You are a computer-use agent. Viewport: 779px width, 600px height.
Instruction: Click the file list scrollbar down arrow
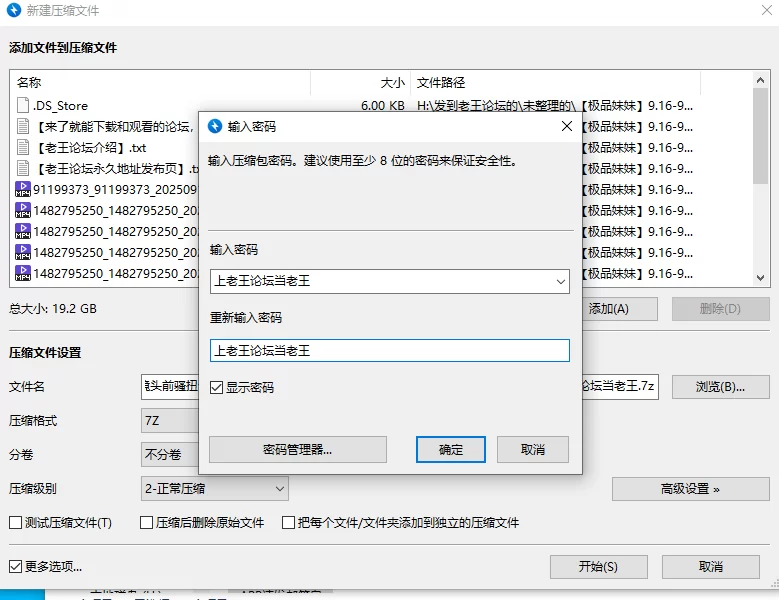[760, 278]
